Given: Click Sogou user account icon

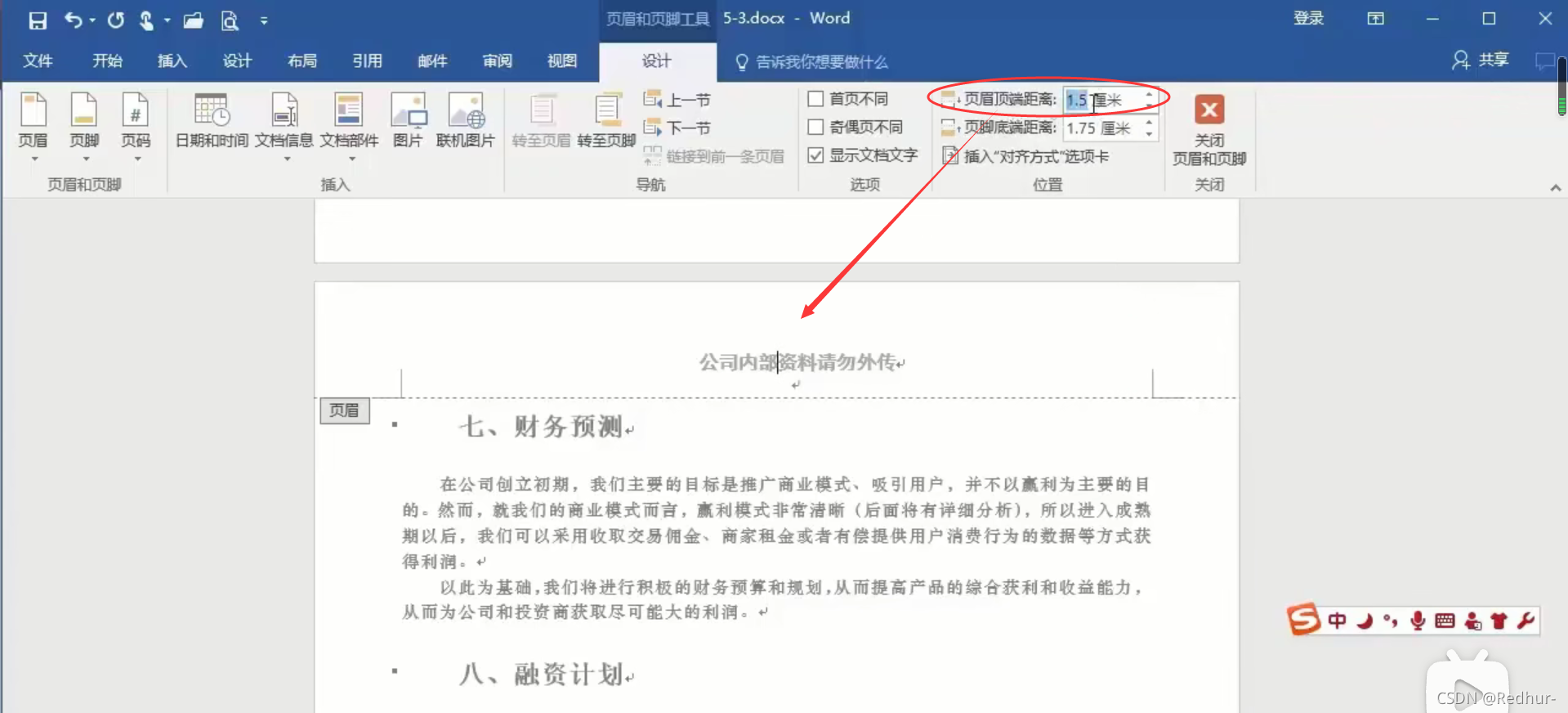Looking at the screenshot, I should click(x=1472, y=621).
